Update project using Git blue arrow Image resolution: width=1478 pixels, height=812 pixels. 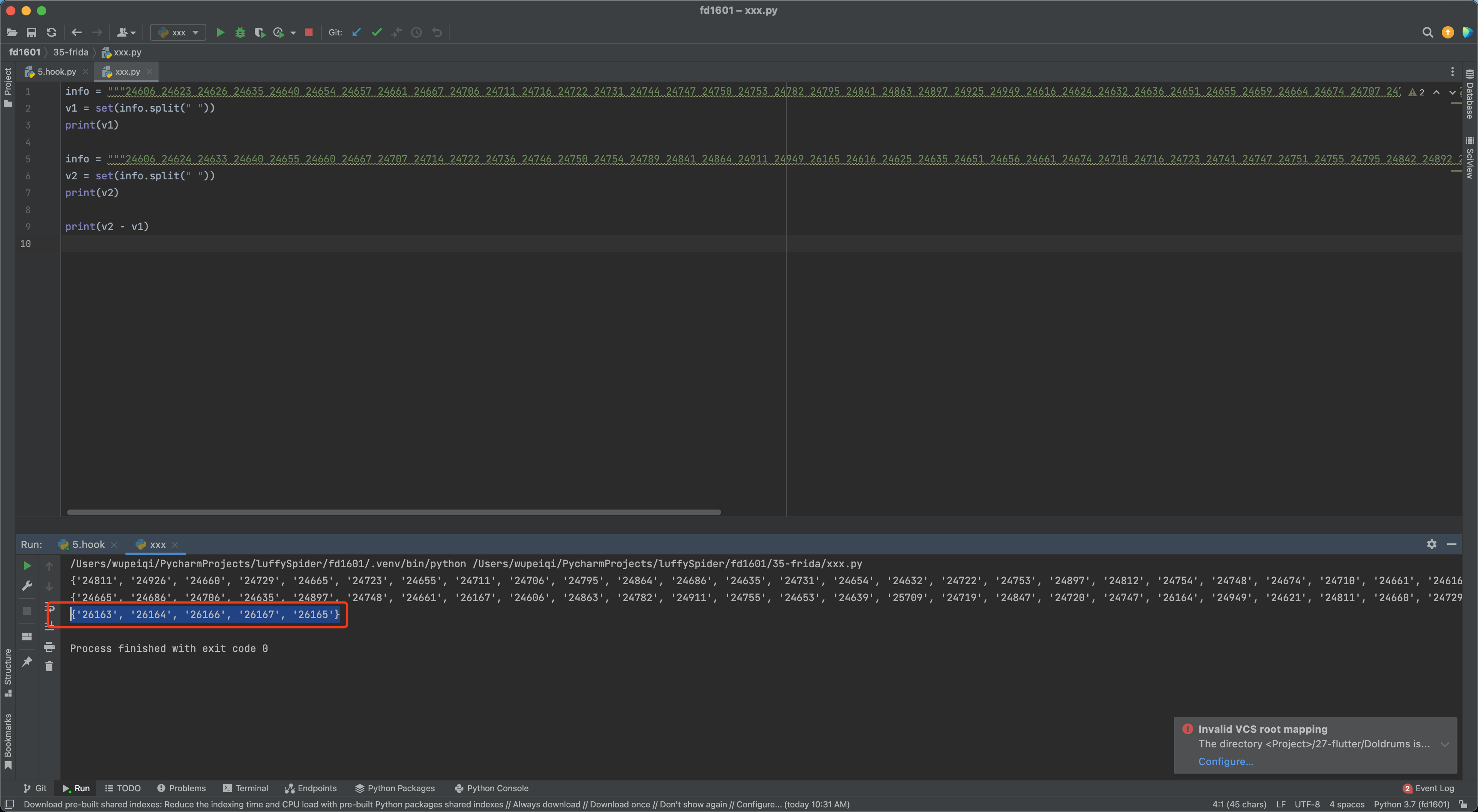pos(356,33)
